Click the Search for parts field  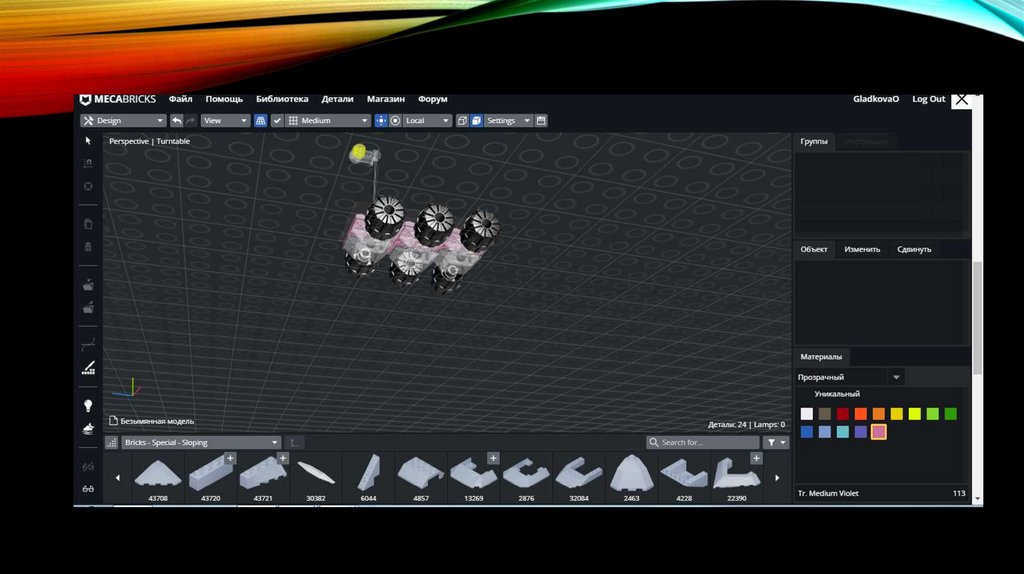pyautogui.click(x=703, y=442)
